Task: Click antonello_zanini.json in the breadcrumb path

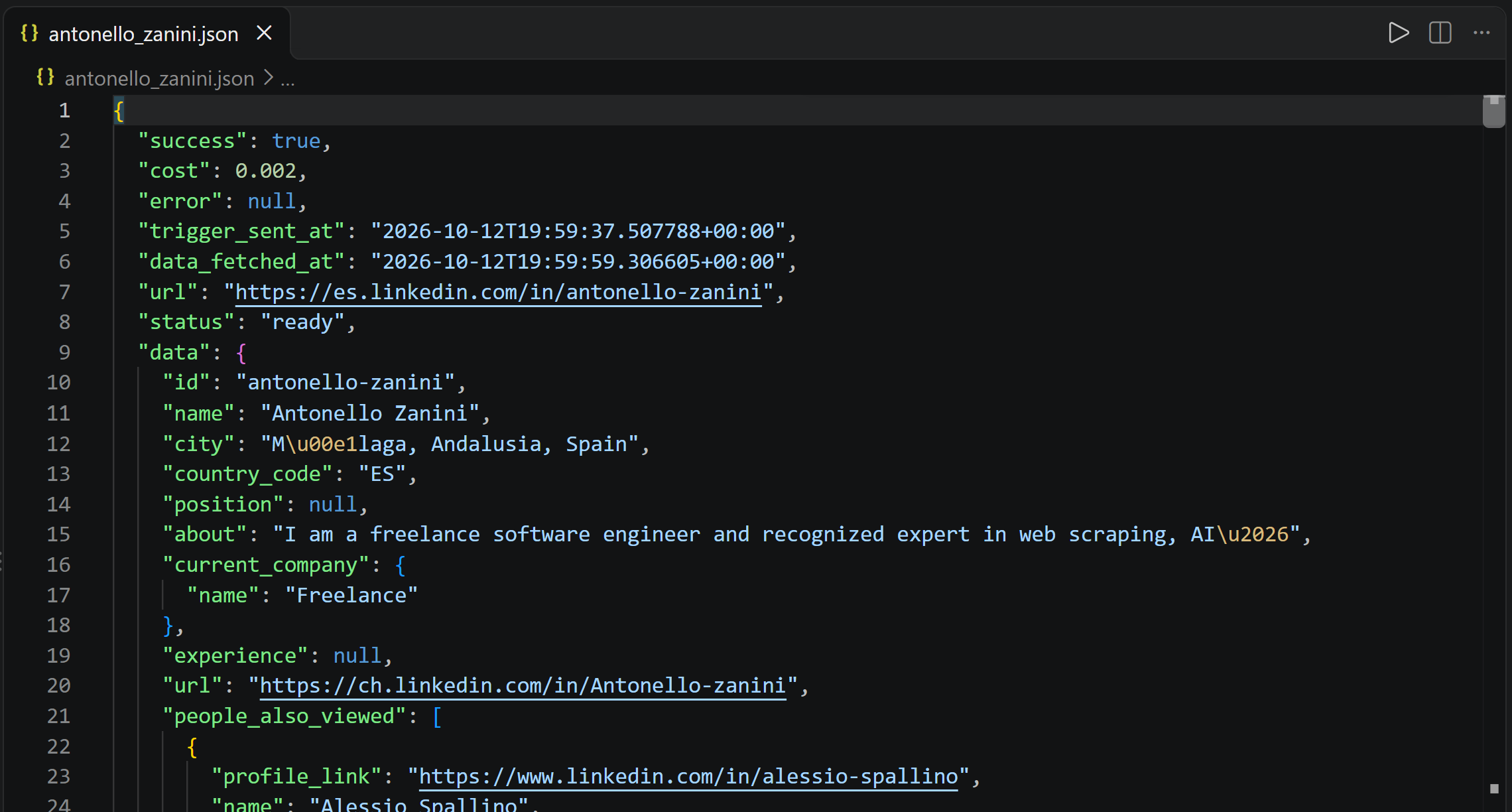Action: pos(159,78)
